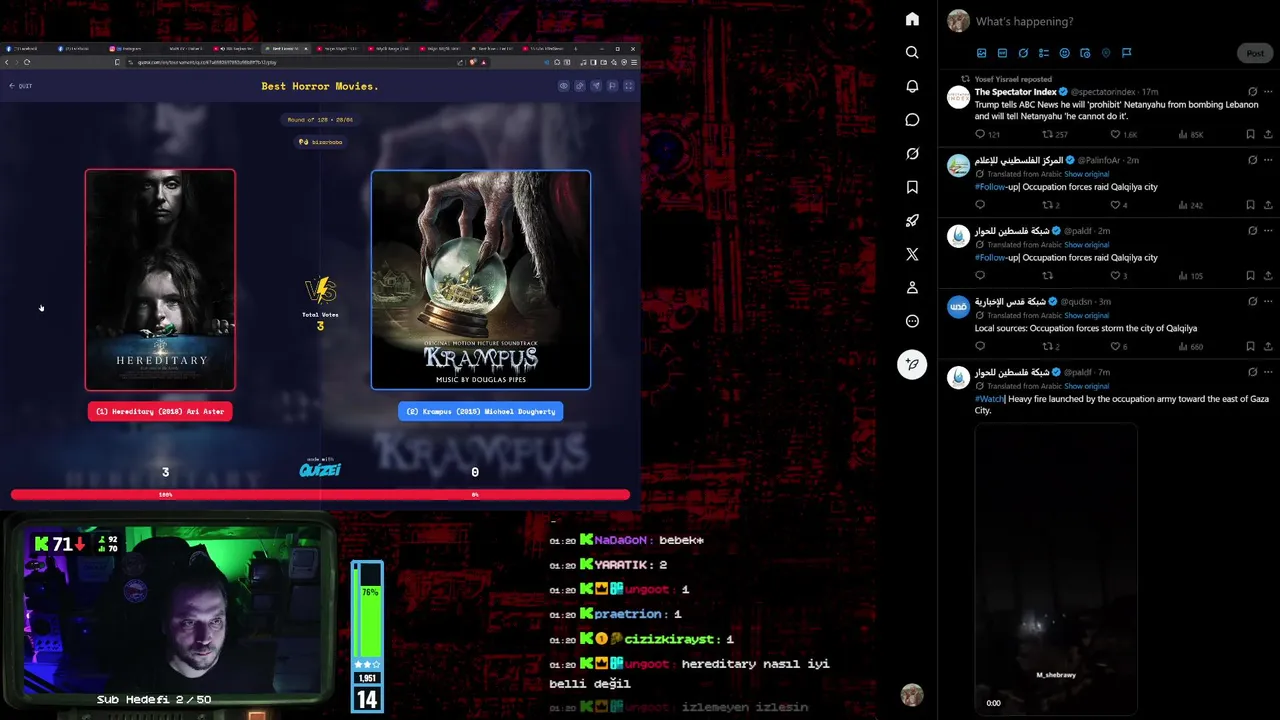Open more options on the @PalinfoAr post
Screen dimensions: 1280x720
coord(1268,160)
